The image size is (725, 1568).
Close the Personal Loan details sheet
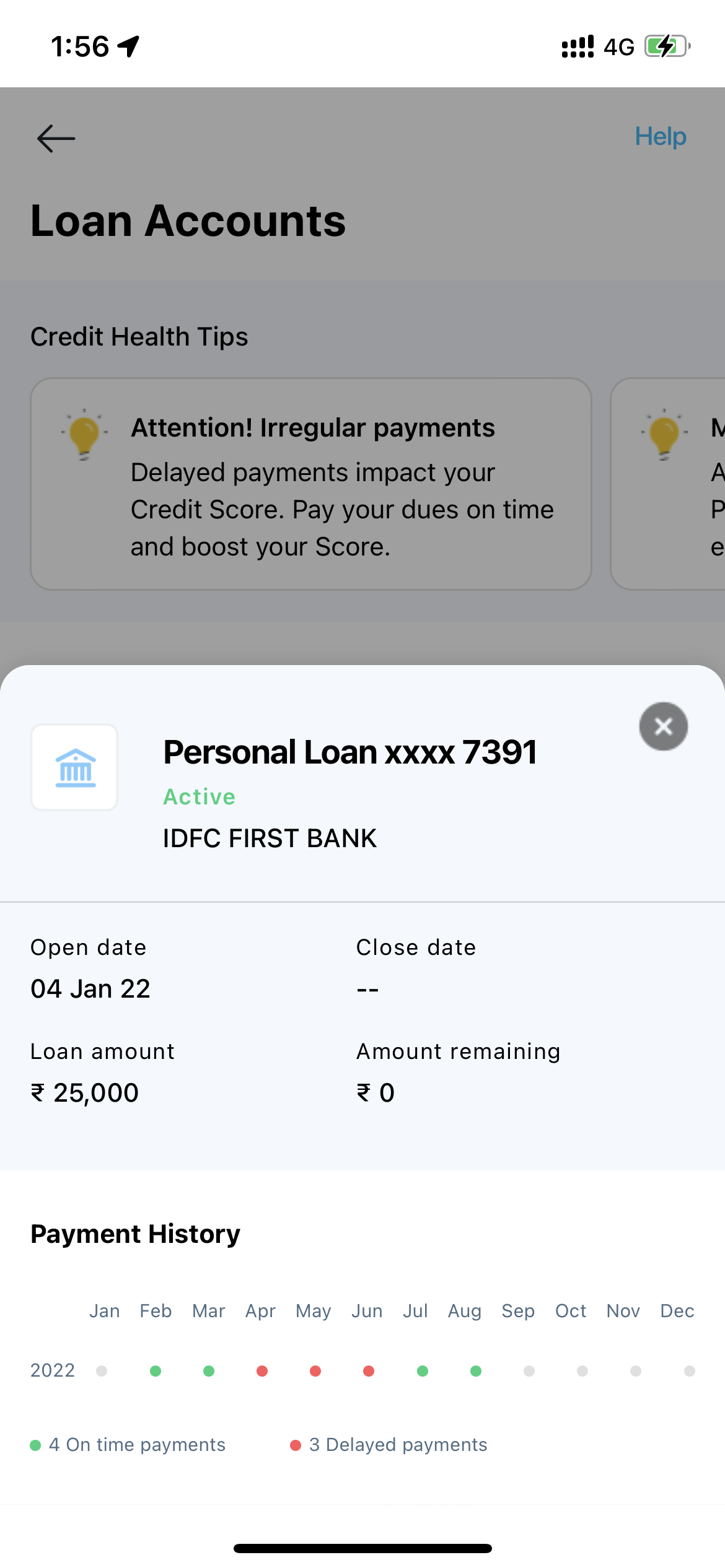pos(663,726)
